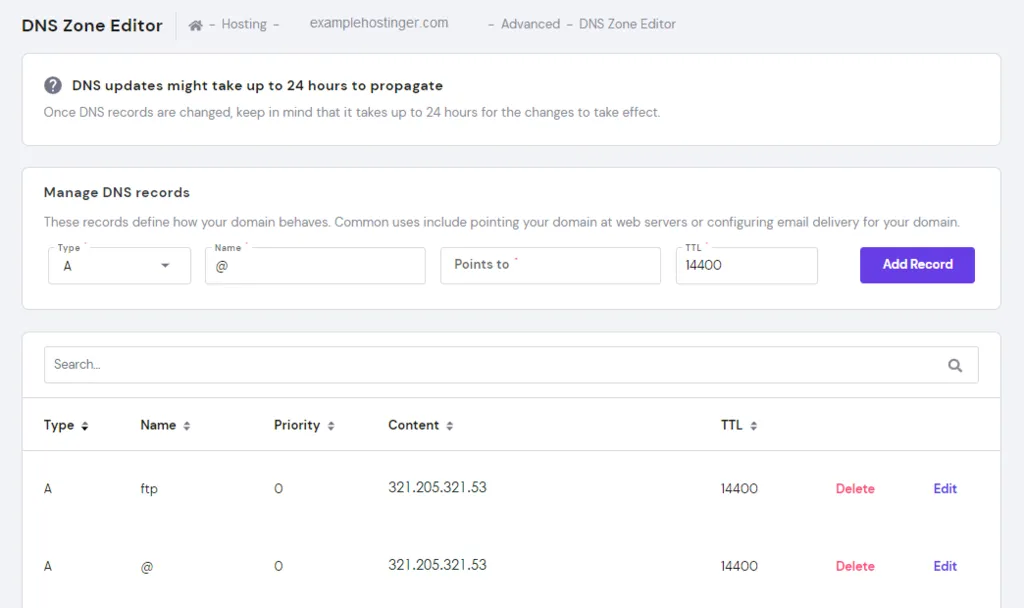This screenshot has height=608, width=1024.
Task: Delete the @ A record
Action: (855, 566)
